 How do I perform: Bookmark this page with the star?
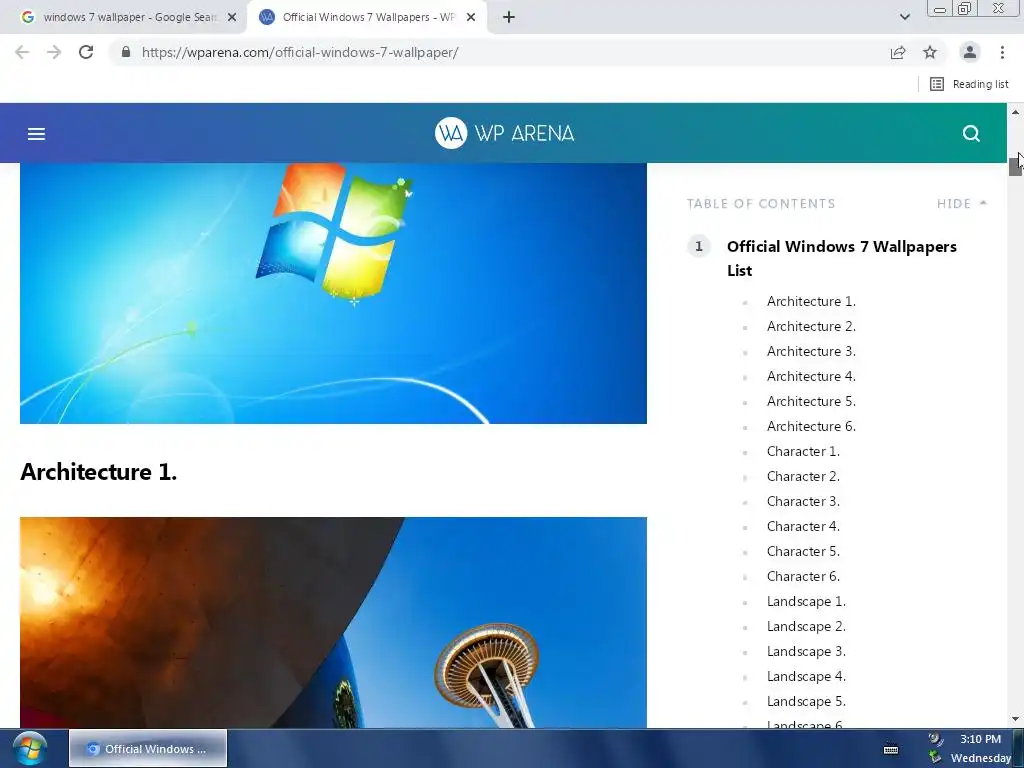click(930, 52)
